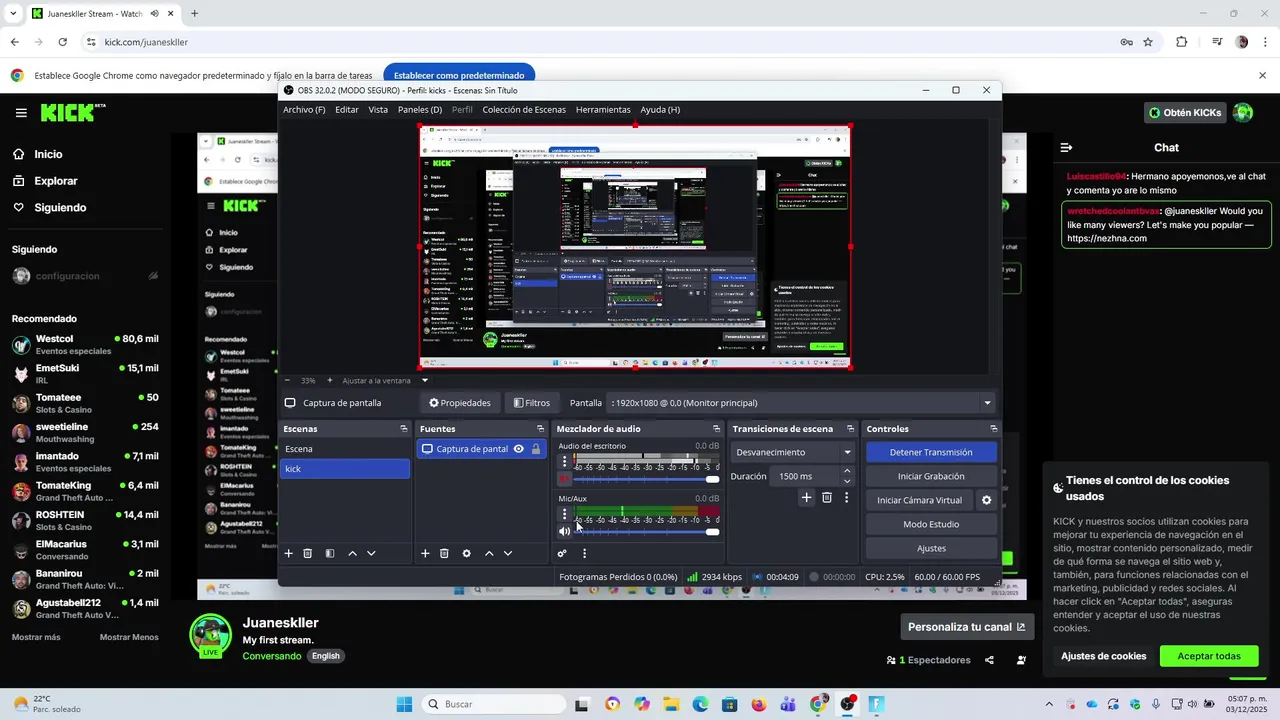Open Paneles menu in OBS
The image size is (1280, 720).
click(x=420, y=110)
